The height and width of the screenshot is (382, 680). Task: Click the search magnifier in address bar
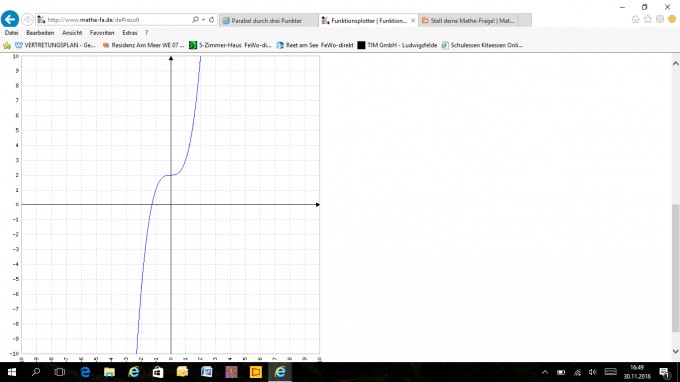click(x=195, y=20)
